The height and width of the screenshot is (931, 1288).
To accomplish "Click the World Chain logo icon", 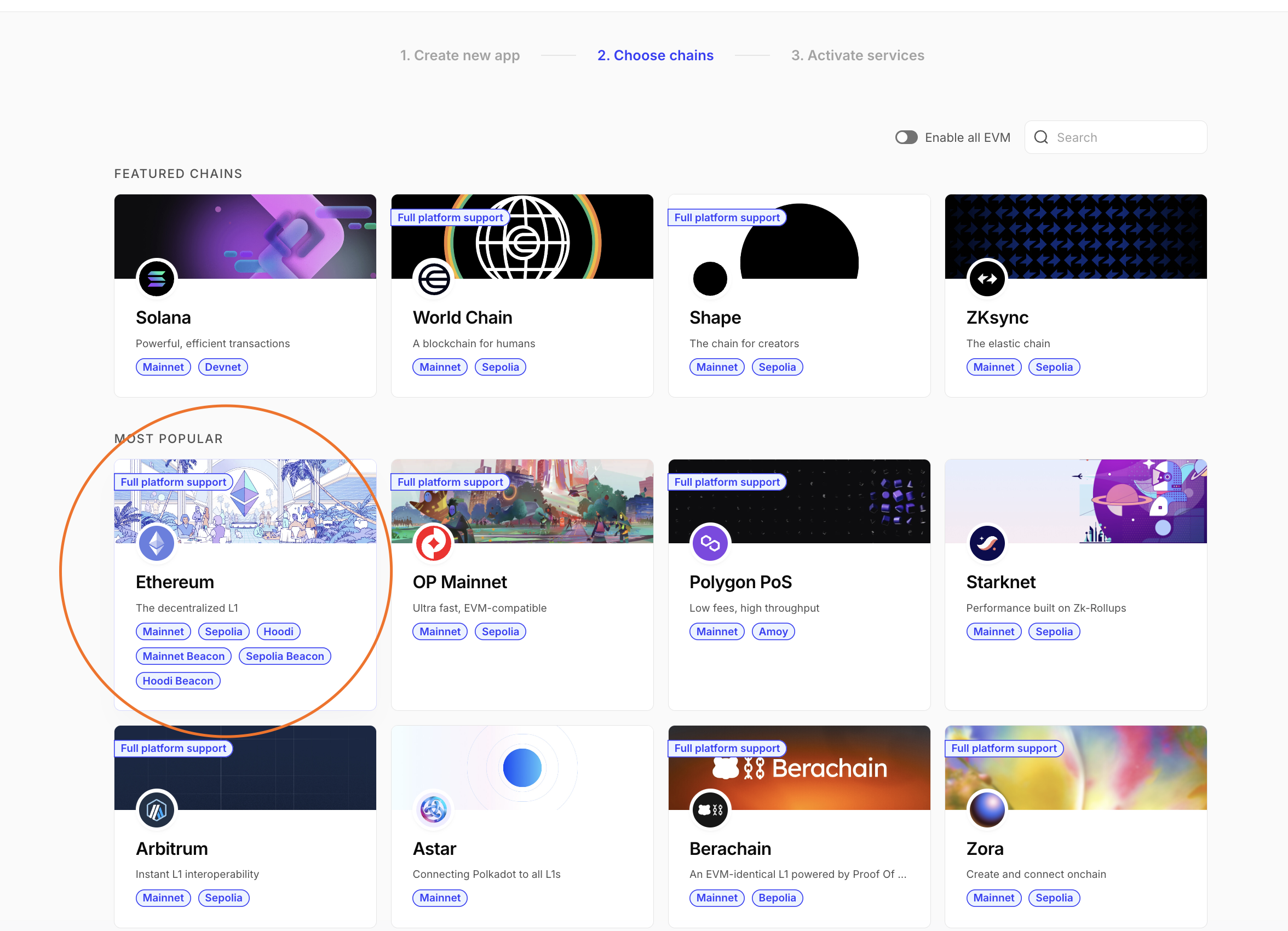I will tap(433, 278).
